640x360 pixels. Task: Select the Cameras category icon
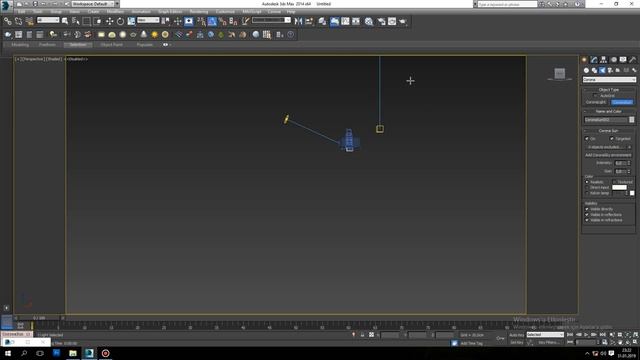coord(610,70)
